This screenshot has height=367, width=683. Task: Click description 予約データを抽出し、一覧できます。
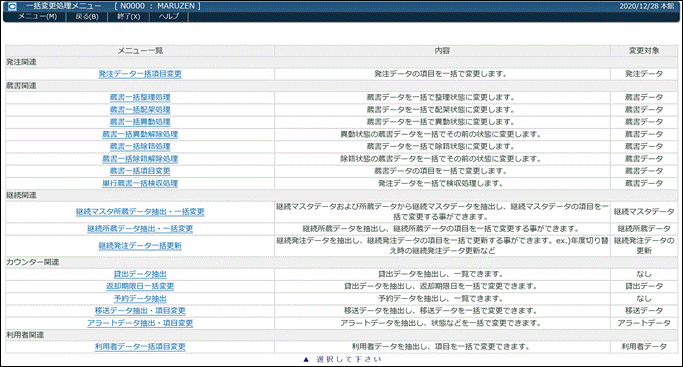(442, 299)
